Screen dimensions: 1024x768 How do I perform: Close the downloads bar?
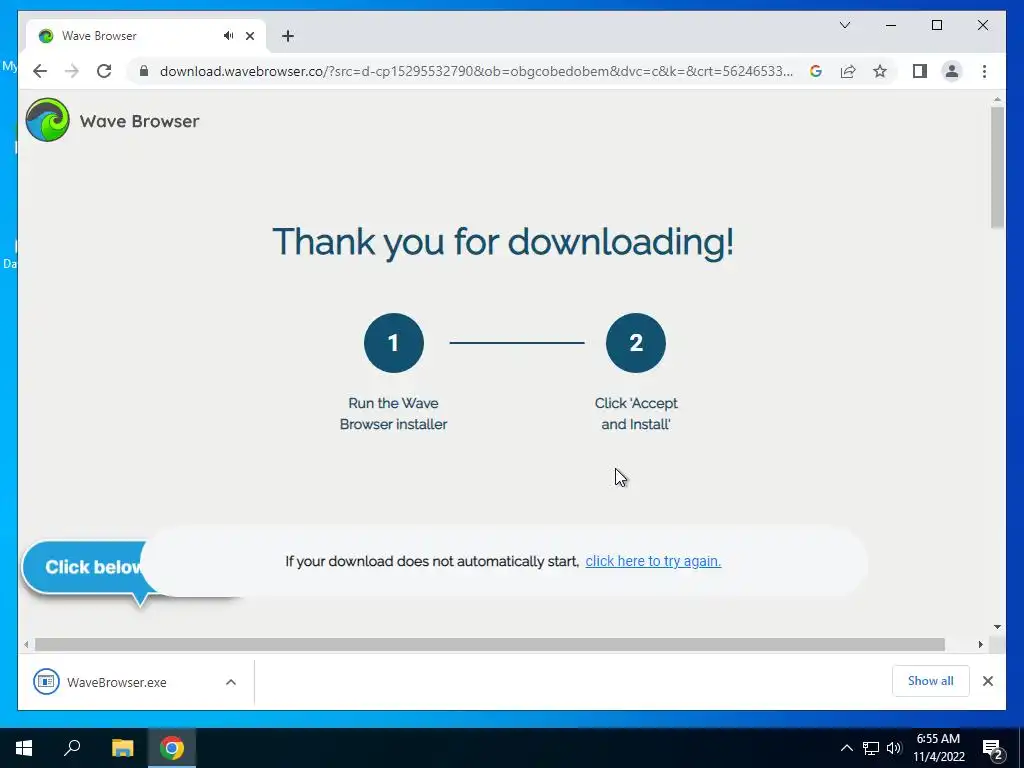click(x=987, y=681)
